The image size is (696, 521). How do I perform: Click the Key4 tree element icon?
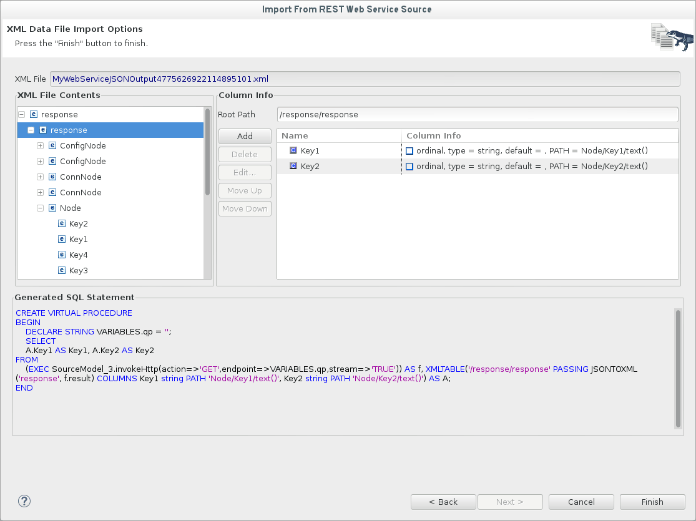[x=62, y=255]
